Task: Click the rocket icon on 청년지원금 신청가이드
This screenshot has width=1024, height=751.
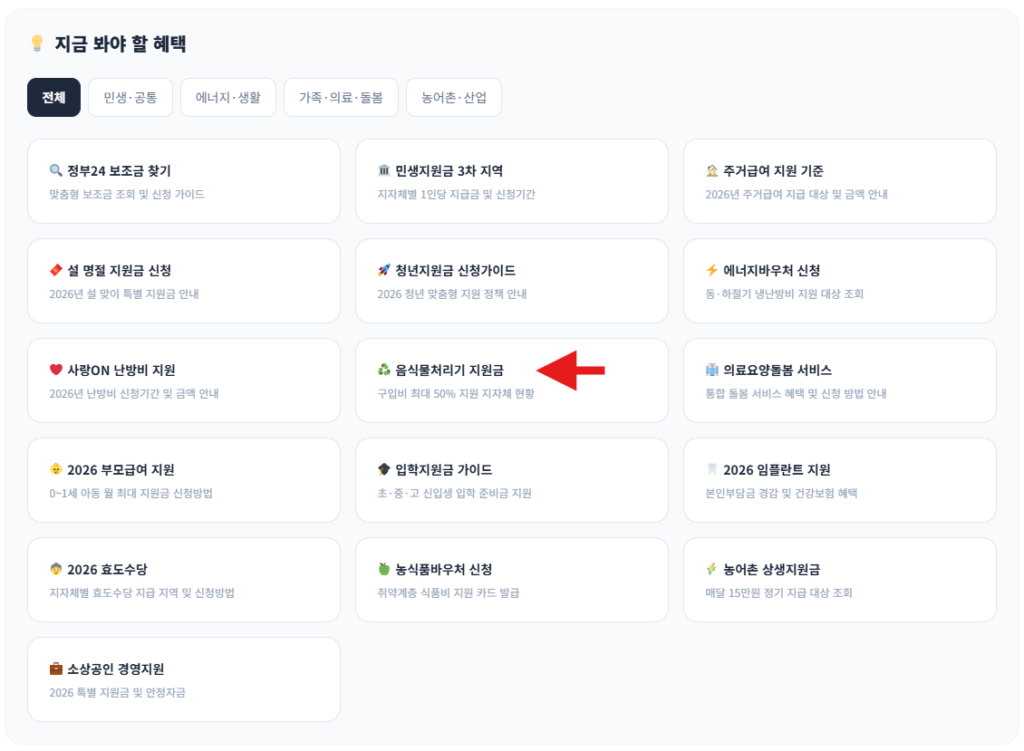Action: point(384,270)
